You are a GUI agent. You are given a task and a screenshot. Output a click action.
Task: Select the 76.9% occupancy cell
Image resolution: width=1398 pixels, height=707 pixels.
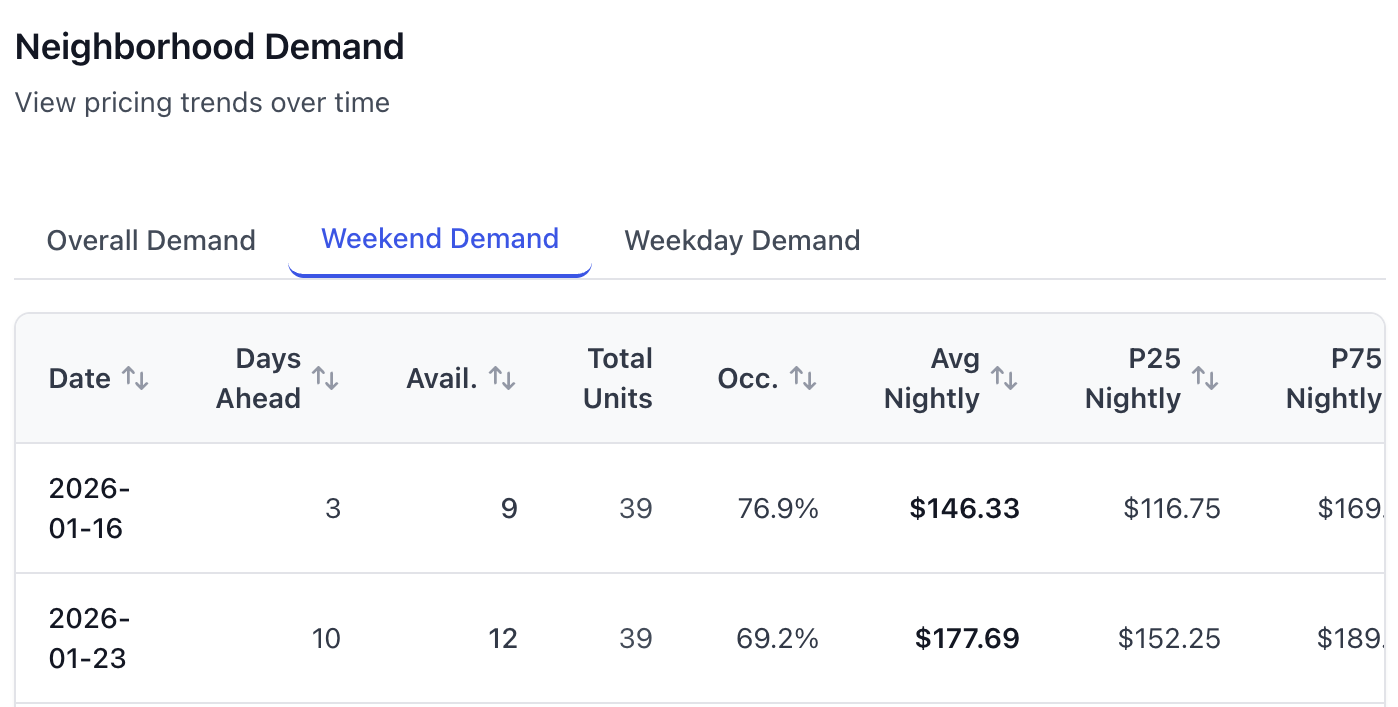pyautogui.click(x=778, y=508)
